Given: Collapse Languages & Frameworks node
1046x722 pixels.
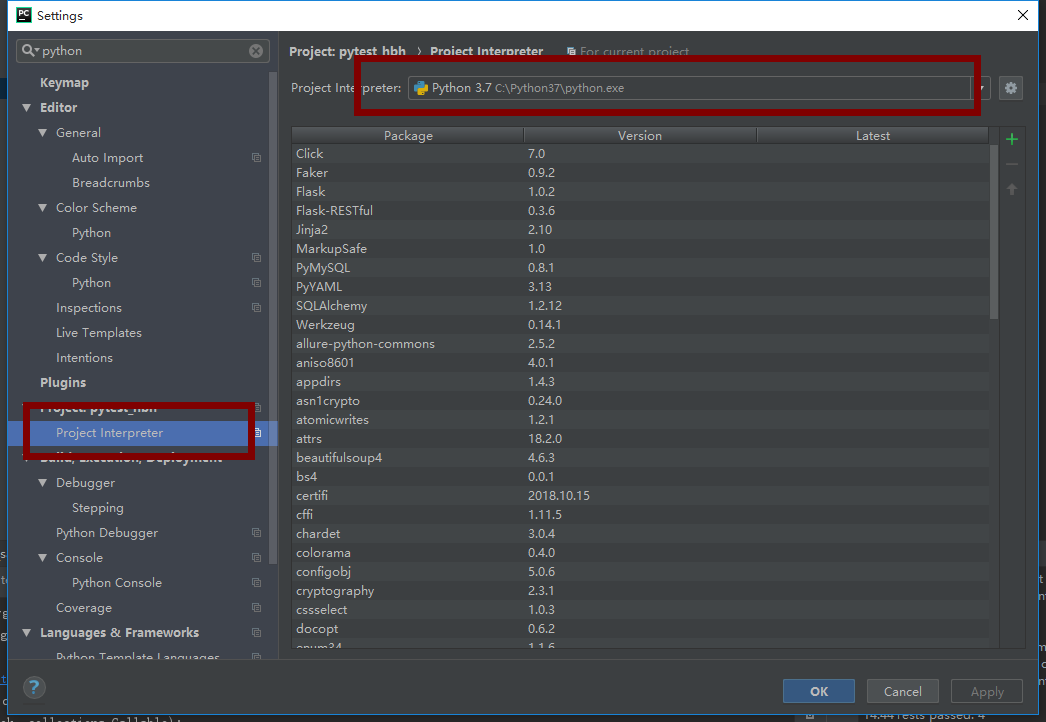Looking at the screenshot, I should 27,633.
